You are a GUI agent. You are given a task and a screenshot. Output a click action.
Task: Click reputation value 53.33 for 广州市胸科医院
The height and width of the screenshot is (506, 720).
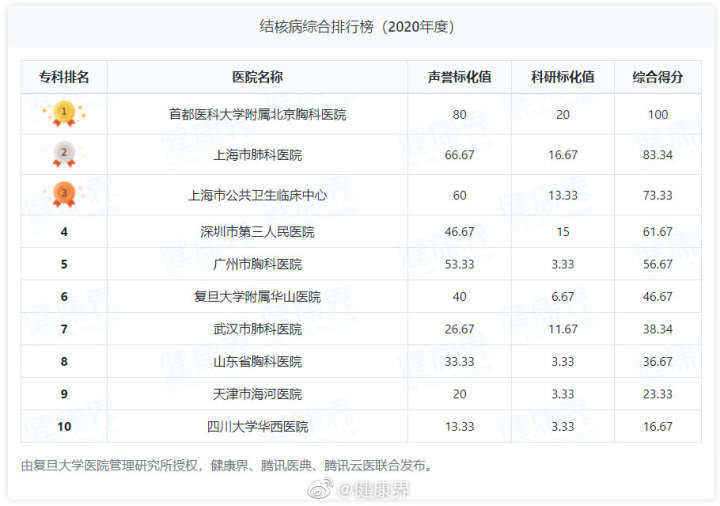point(459,264)
